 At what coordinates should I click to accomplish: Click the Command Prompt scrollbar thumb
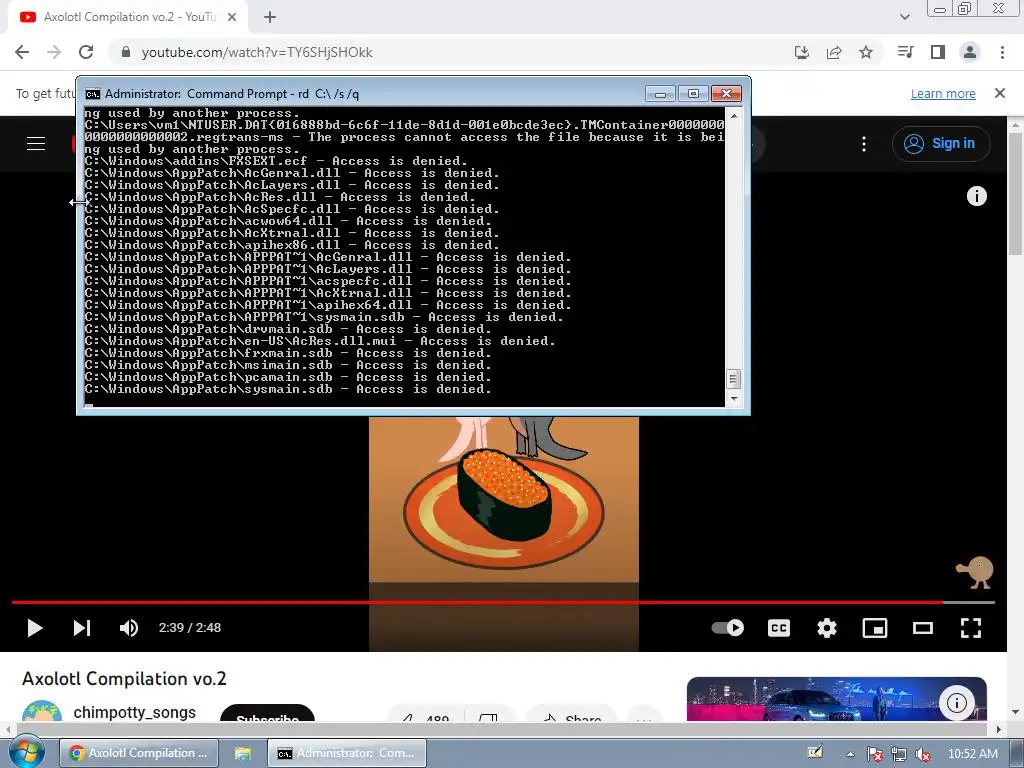733,379
